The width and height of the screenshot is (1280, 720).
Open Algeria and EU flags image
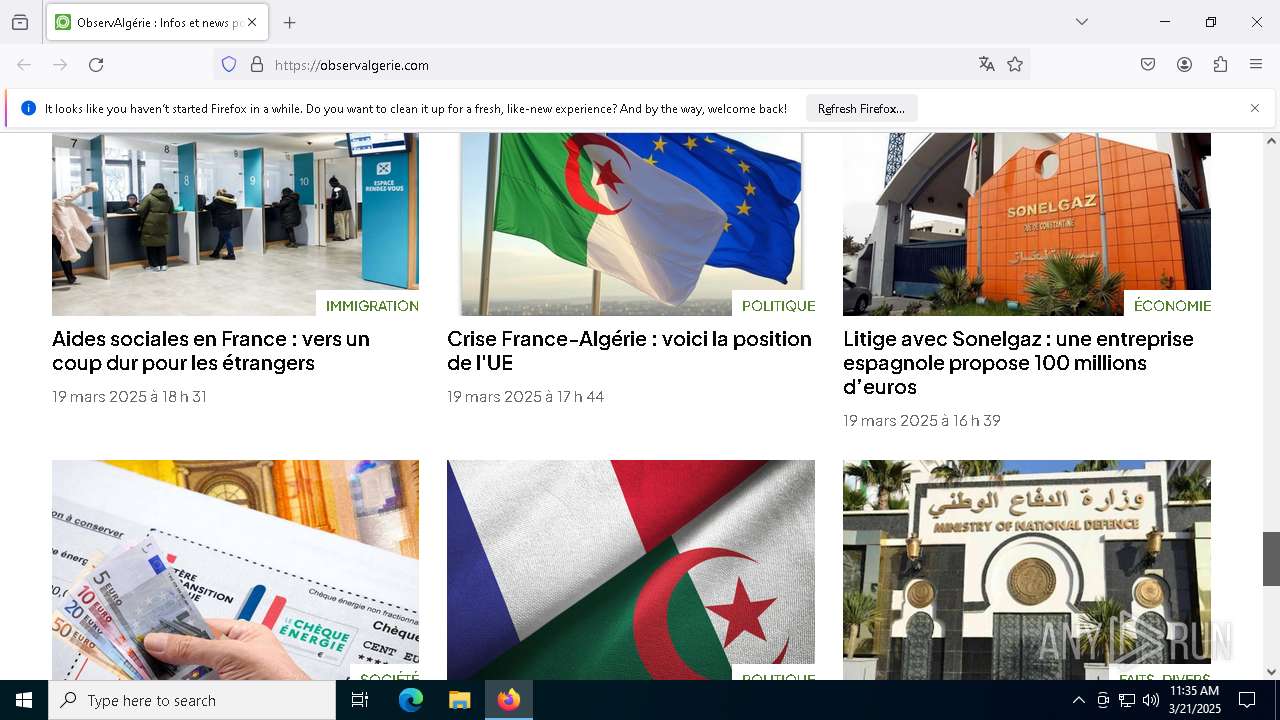(x=631, y=224)
